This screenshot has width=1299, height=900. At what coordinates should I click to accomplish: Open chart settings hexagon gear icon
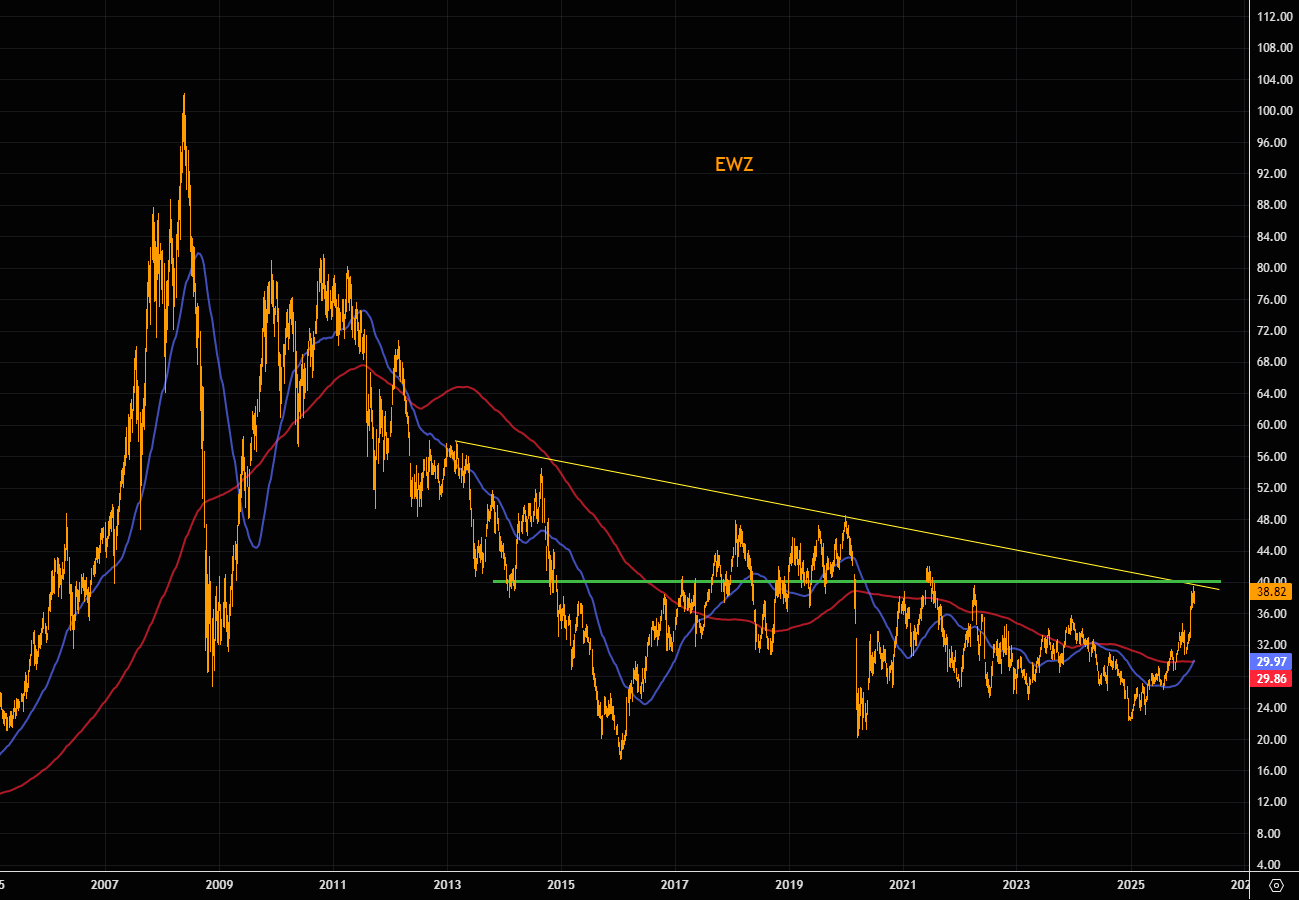tap(1276, 885)
